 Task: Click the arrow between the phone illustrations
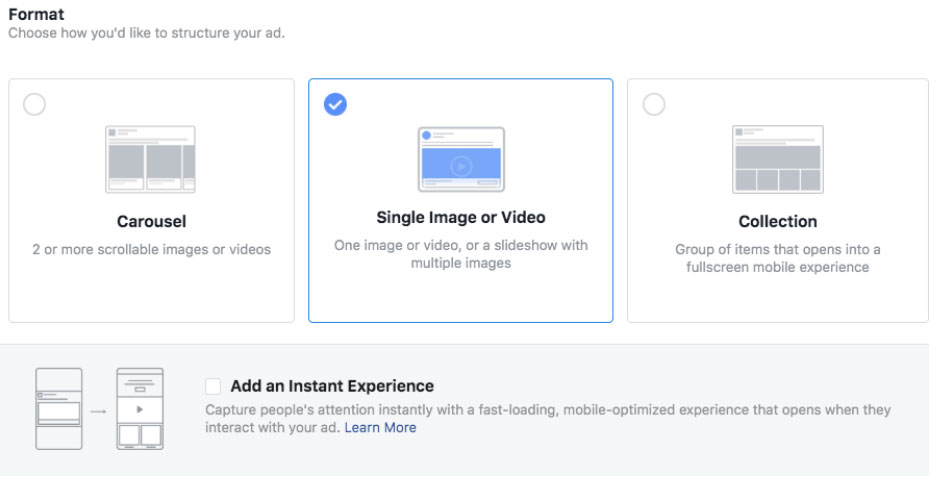click(99, 409)
